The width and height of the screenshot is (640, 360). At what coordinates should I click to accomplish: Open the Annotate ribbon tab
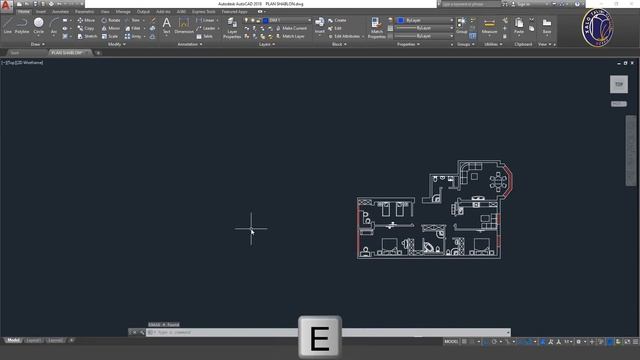coord(60,12)
